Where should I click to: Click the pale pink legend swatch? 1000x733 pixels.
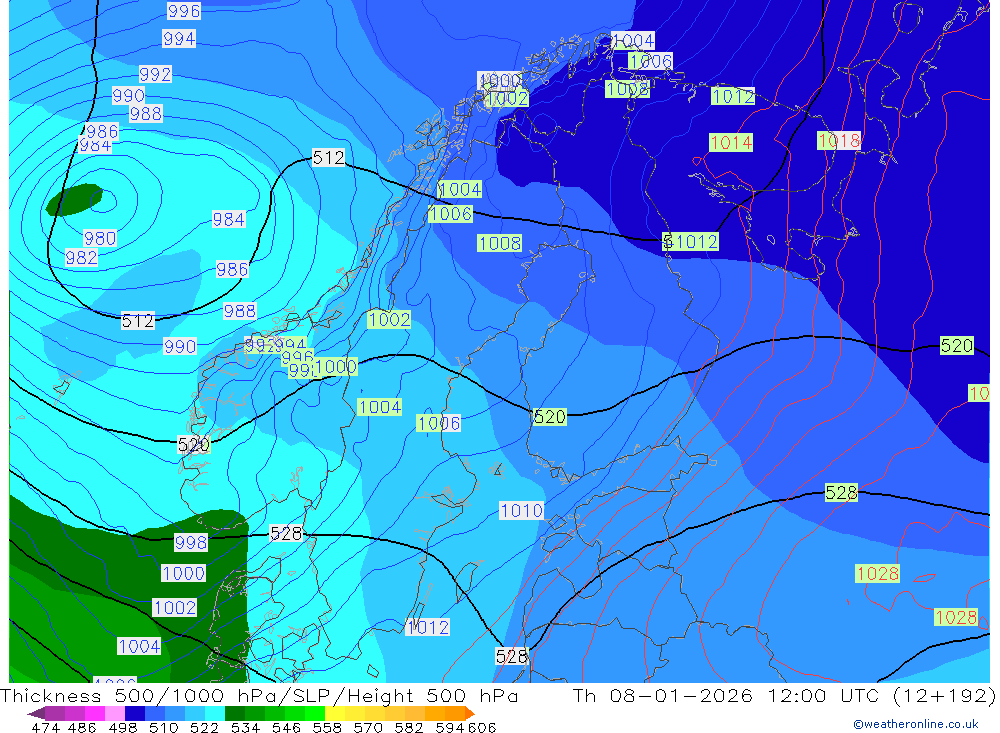[x=115, y=713]
